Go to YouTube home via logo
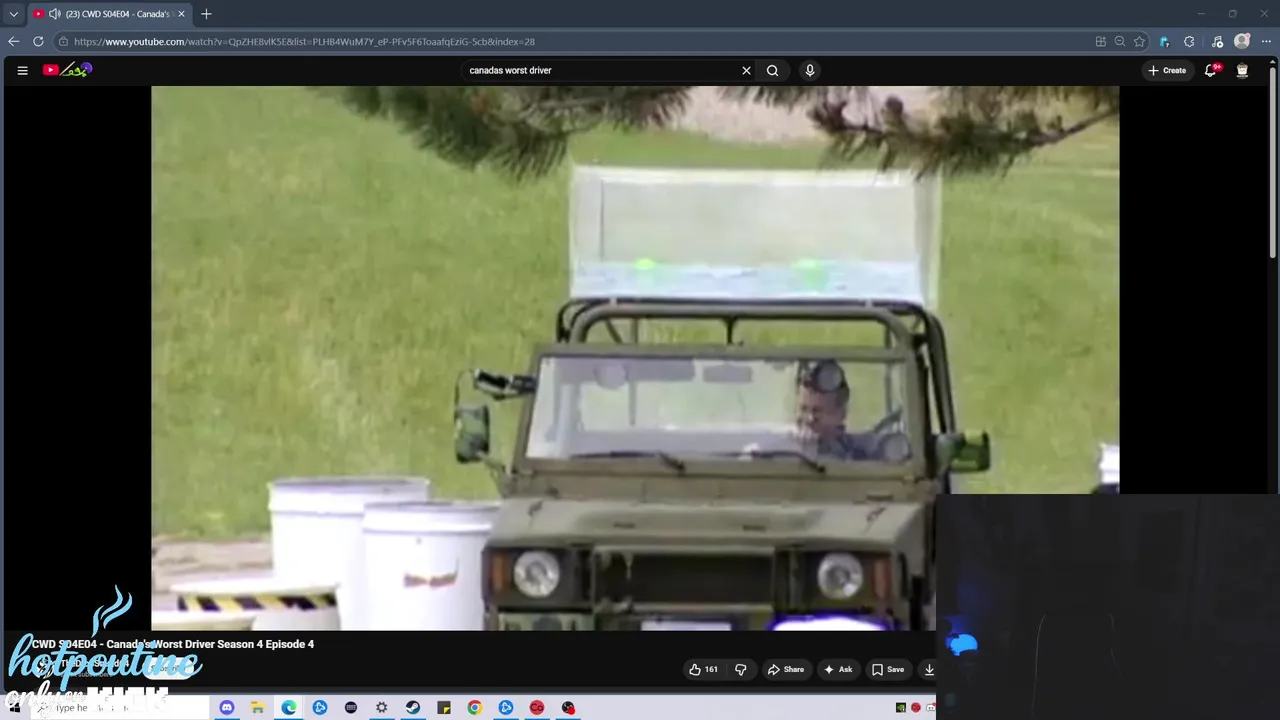This screenshot has width=1280, height=720. (68, 70)
